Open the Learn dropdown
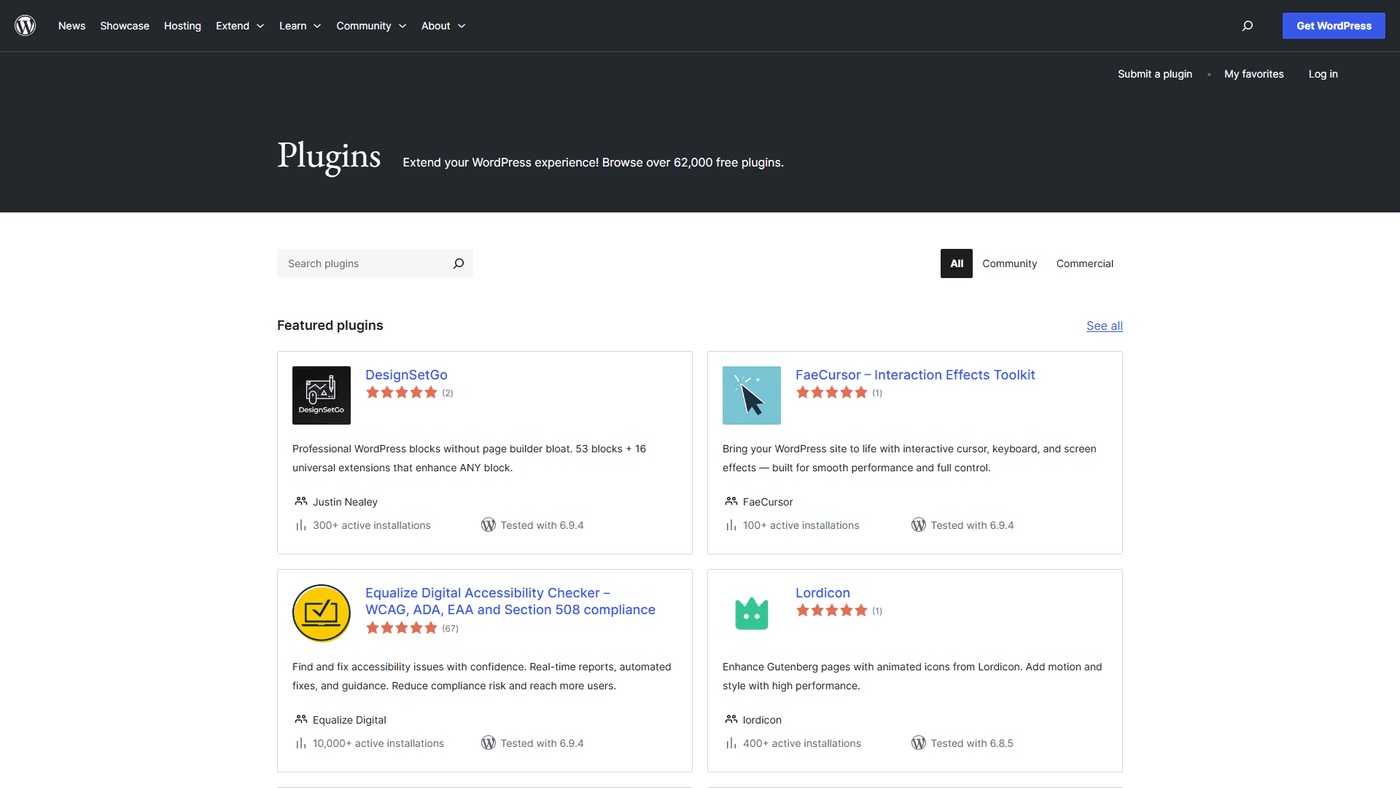 click(299, 25)
